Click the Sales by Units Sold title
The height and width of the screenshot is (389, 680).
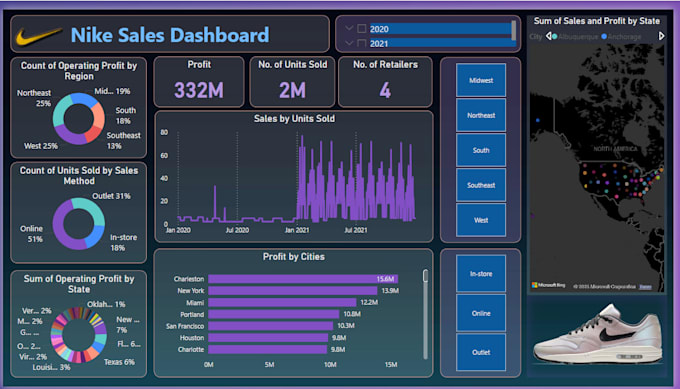click(x=294, y=118)
